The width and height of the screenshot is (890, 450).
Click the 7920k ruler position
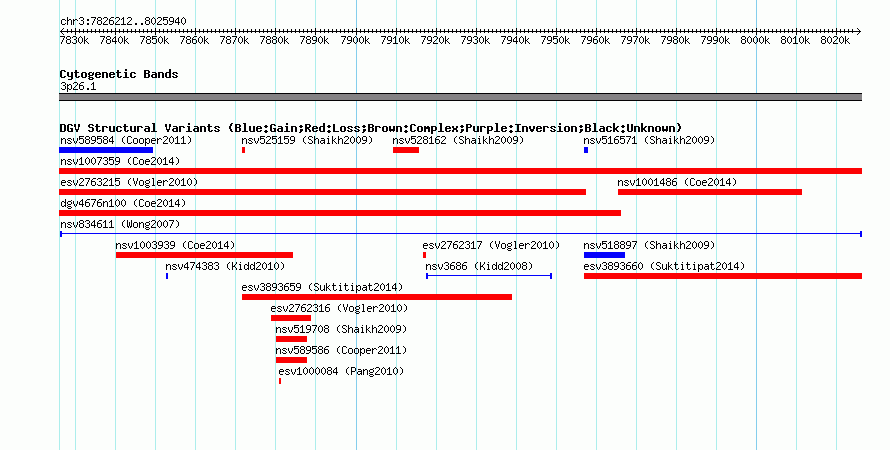[x=435, y=40]
